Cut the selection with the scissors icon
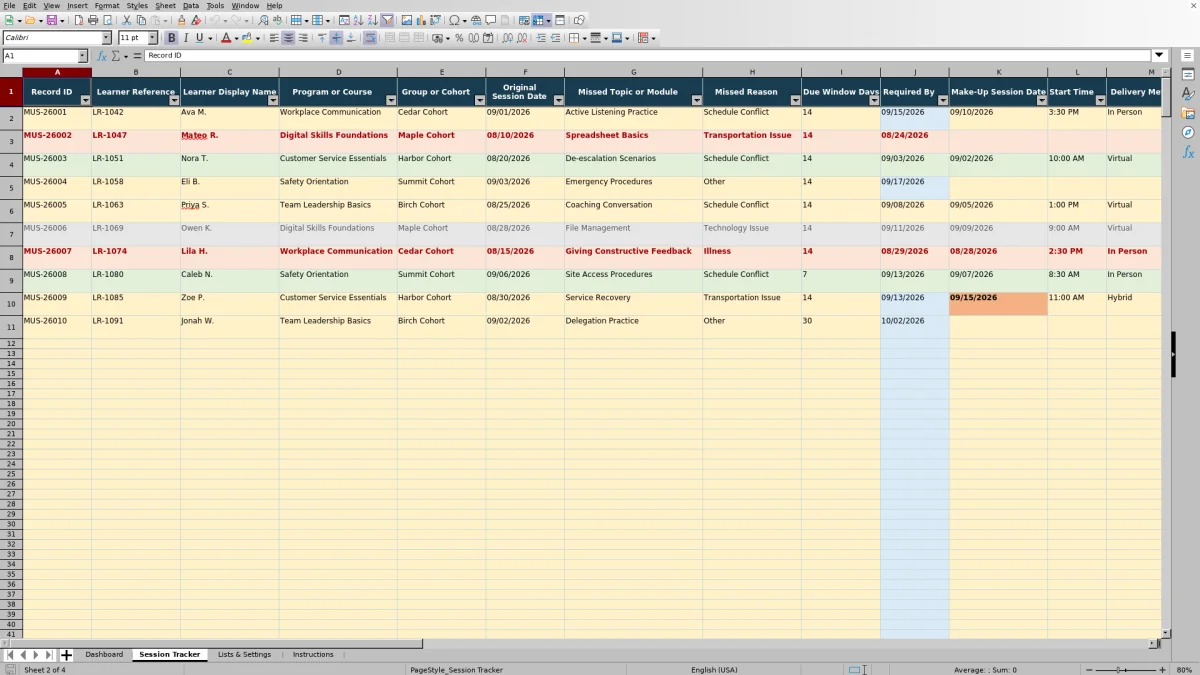Image resolution: width=1200 pixels, height=675 pixels. point(127,20)
